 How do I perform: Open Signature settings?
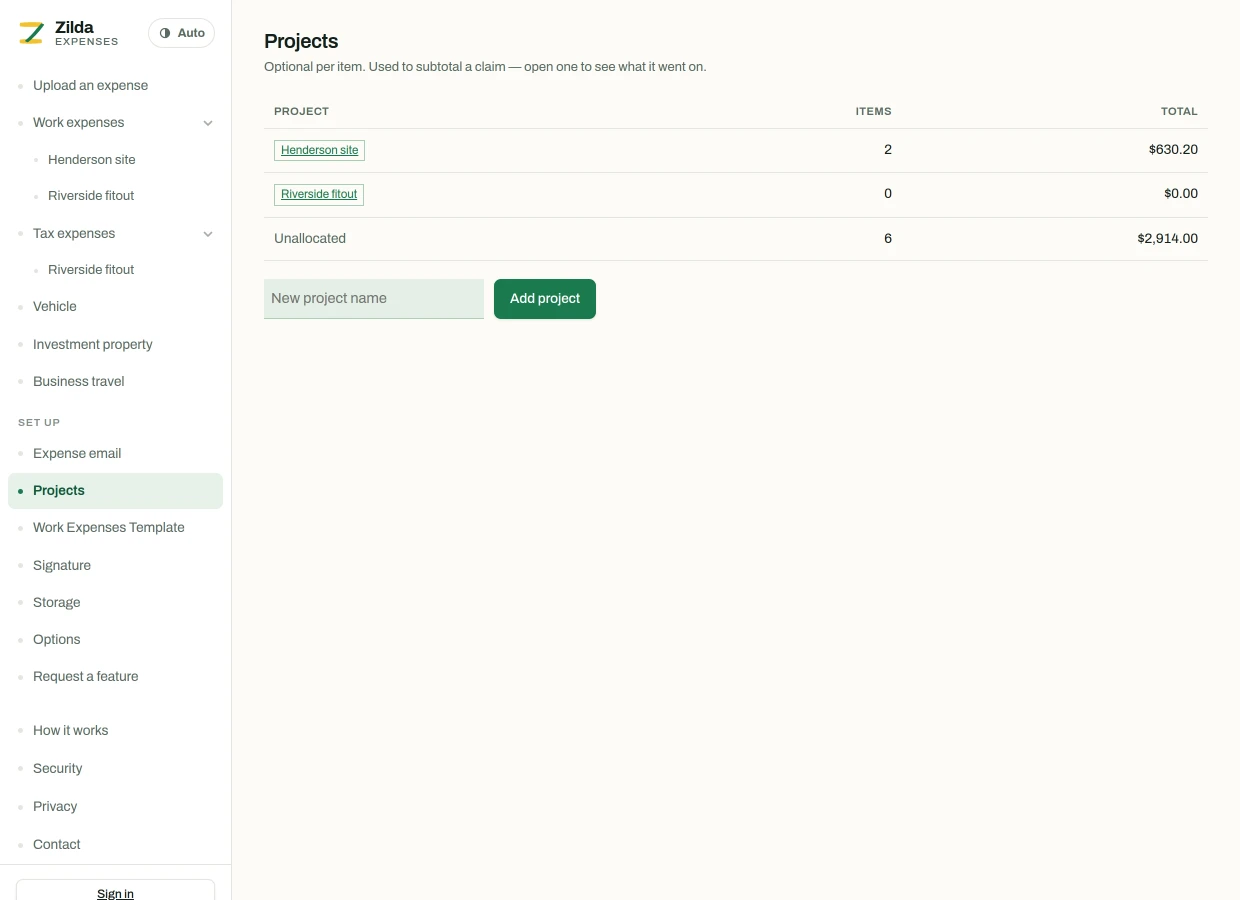(x=62, y=566)
